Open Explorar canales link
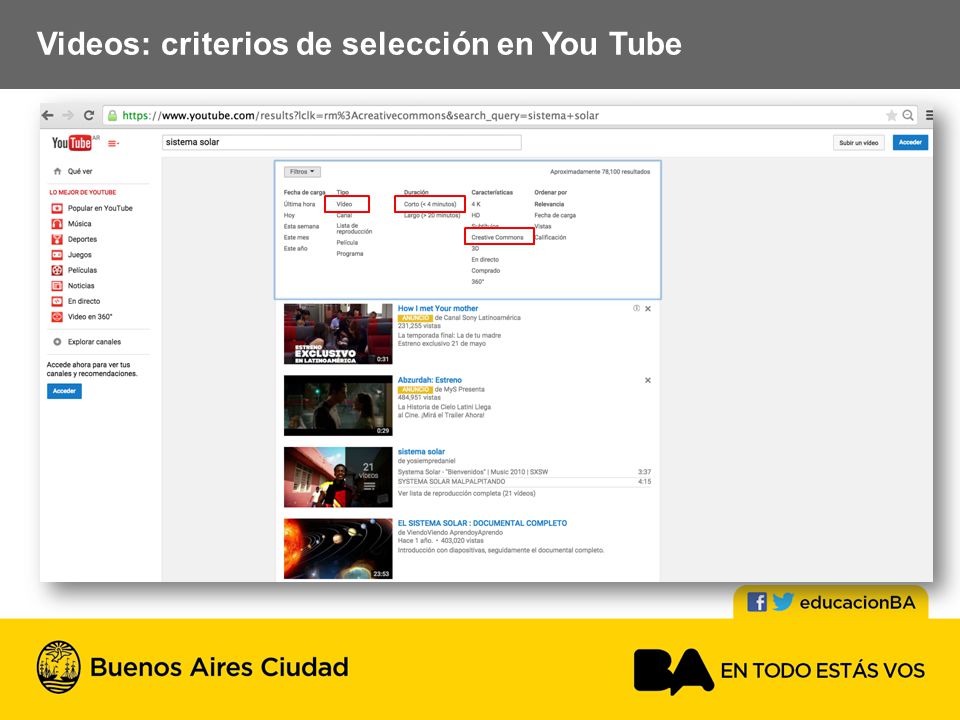This screenshot has width=960, height=720. coord(94,342)
